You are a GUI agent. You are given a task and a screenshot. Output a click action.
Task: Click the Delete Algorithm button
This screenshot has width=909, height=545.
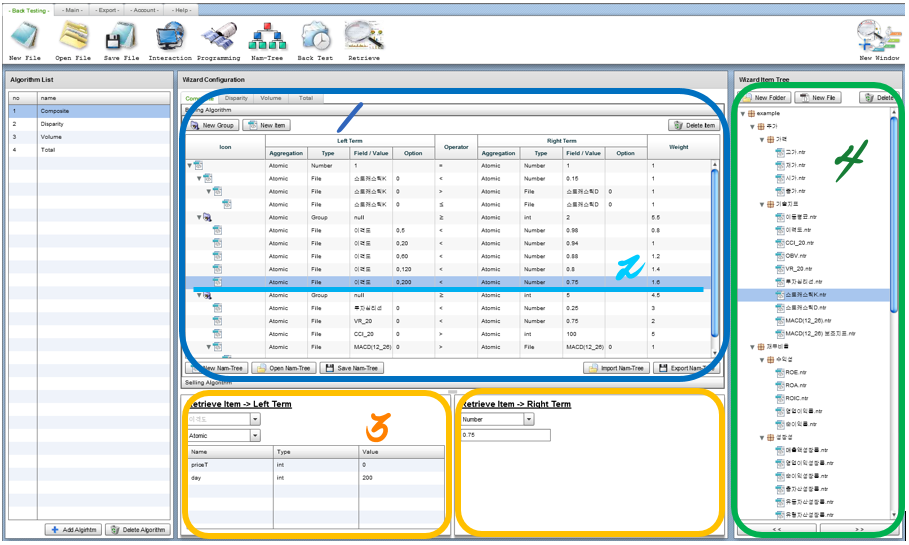(138, 529)
